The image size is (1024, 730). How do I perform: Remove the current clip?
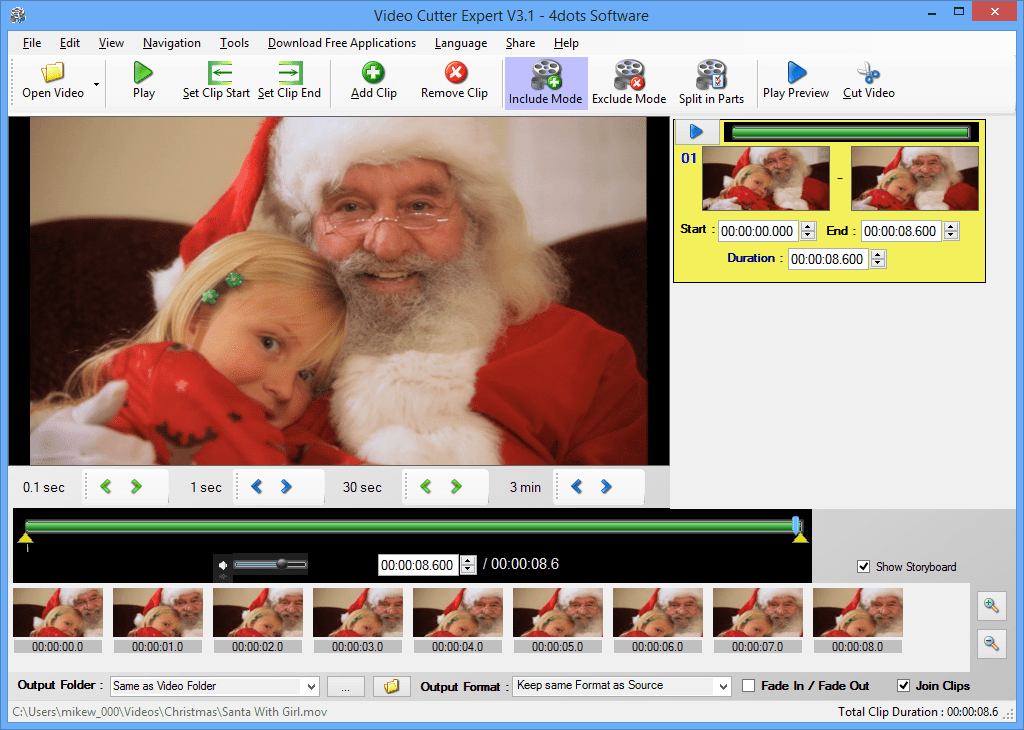click(454, 82)
